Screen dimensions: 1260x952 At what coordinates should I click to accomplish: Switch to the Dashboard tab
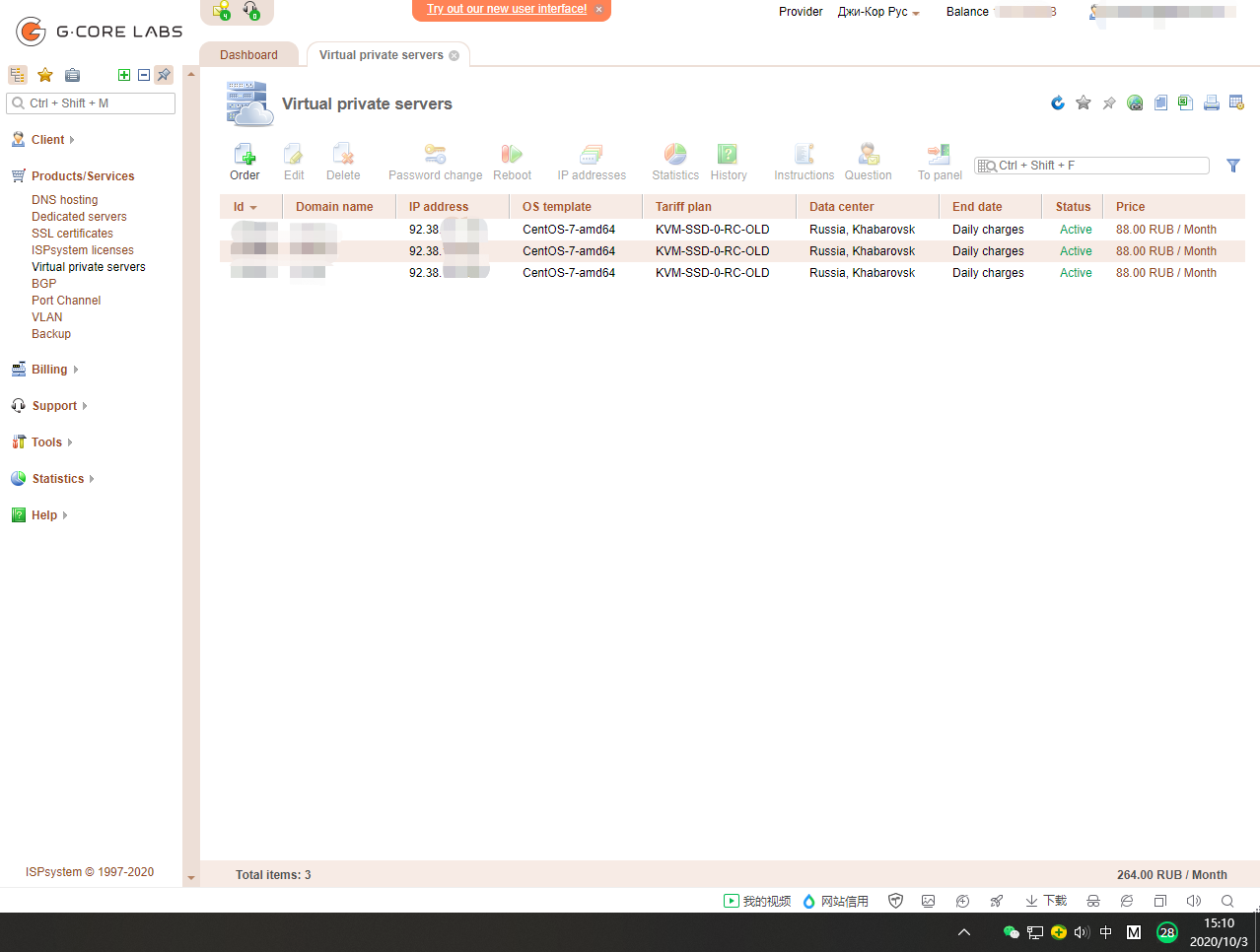(x=248, y=55)
